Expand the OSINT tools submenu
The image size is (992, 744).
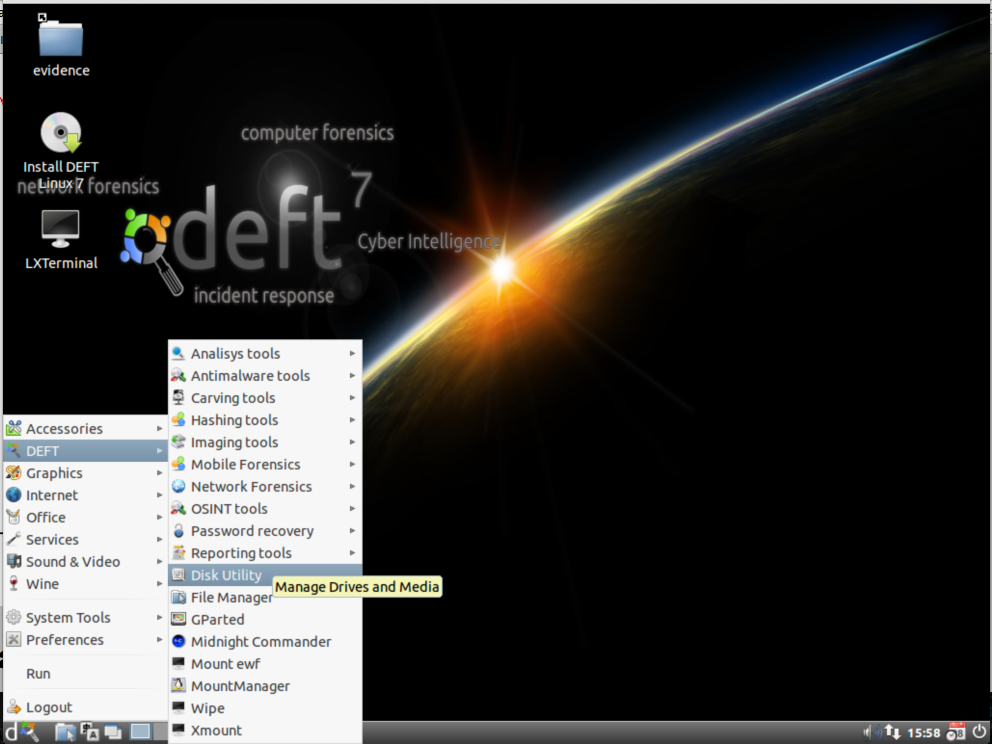265,509
